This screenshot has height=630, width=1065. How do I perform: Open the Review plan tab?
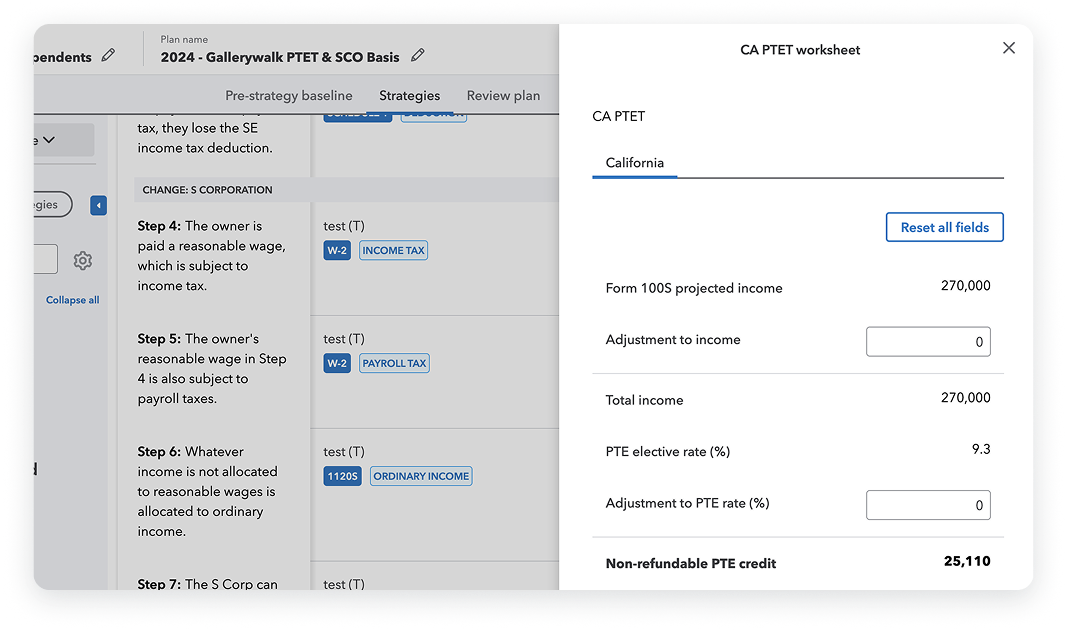tap(503, 96)
